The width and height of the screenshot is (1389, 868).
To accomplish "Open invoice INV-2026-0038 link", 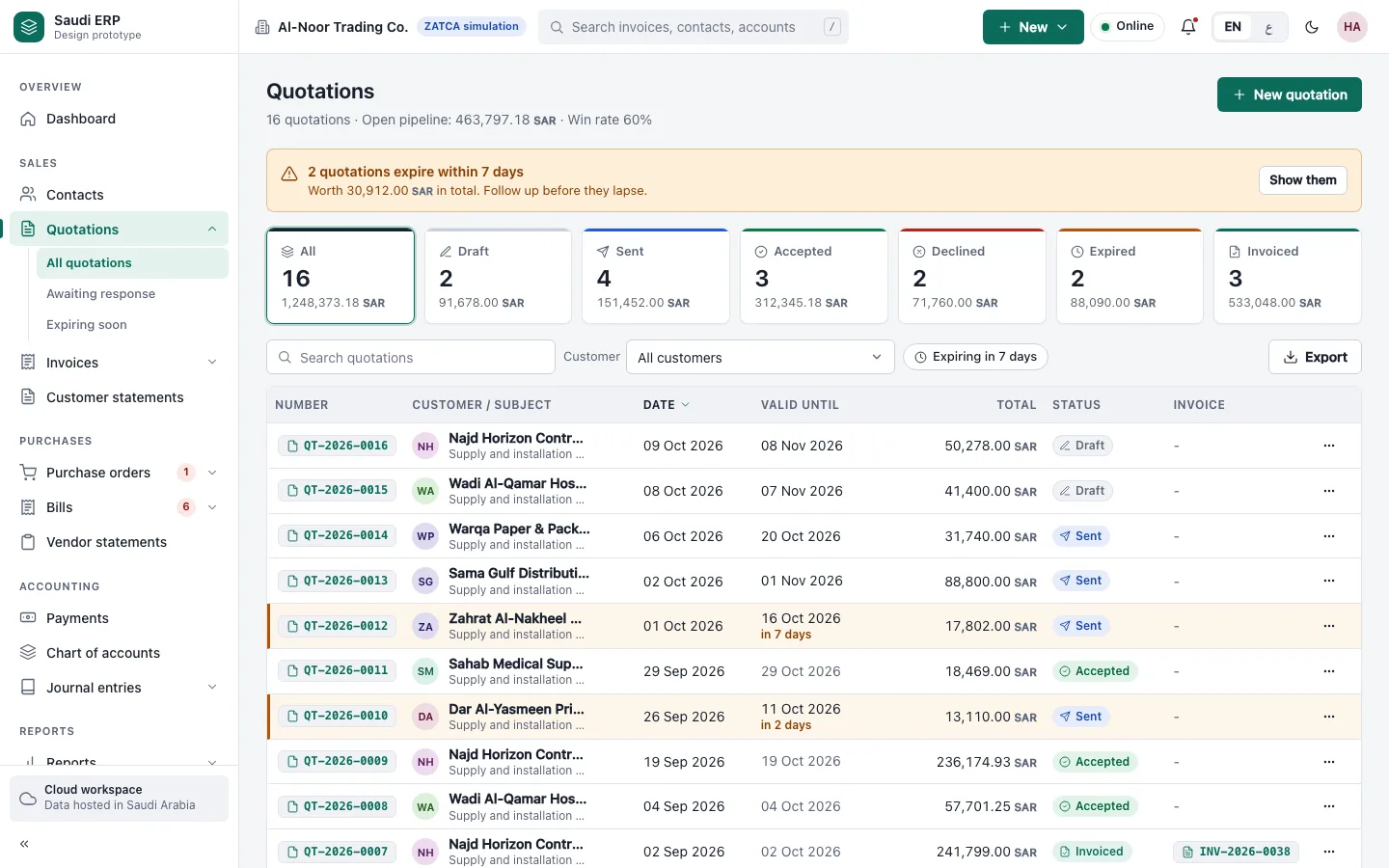I will (1236, 852).
